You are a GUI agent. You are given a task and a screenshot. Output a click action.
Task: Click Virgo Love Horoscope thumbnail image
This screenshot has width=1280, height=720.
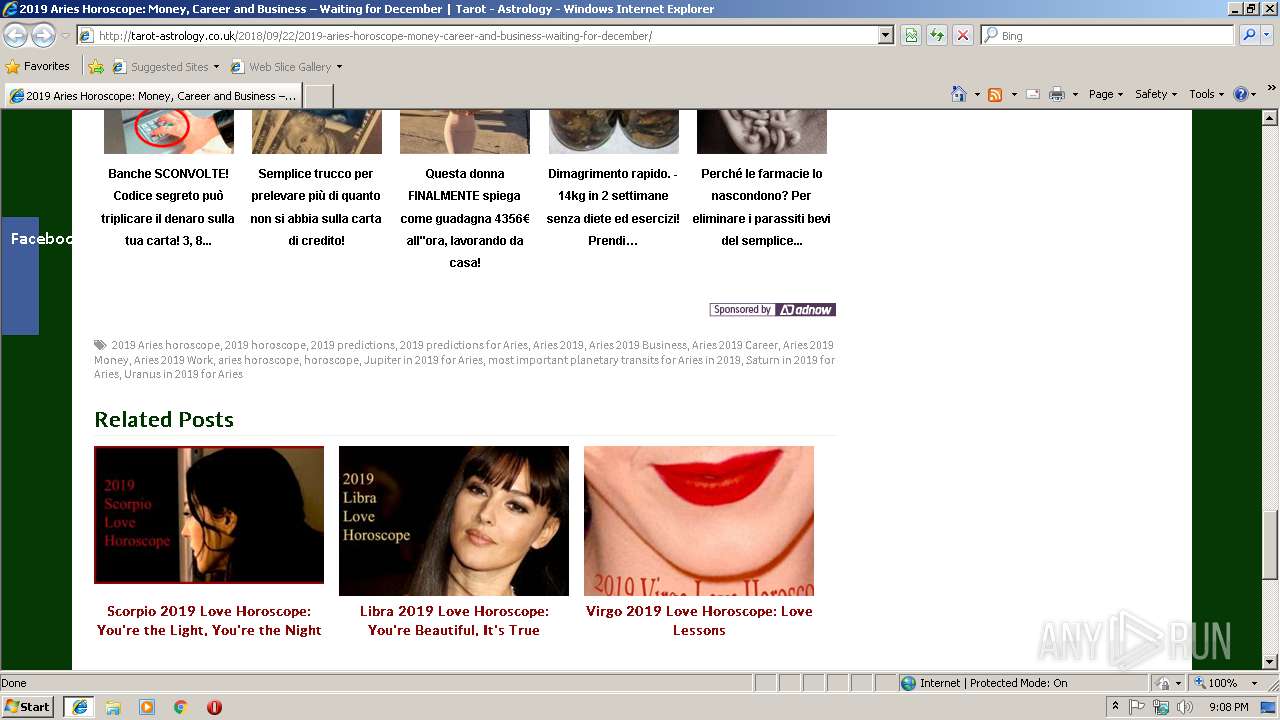(x=699, y=521)
